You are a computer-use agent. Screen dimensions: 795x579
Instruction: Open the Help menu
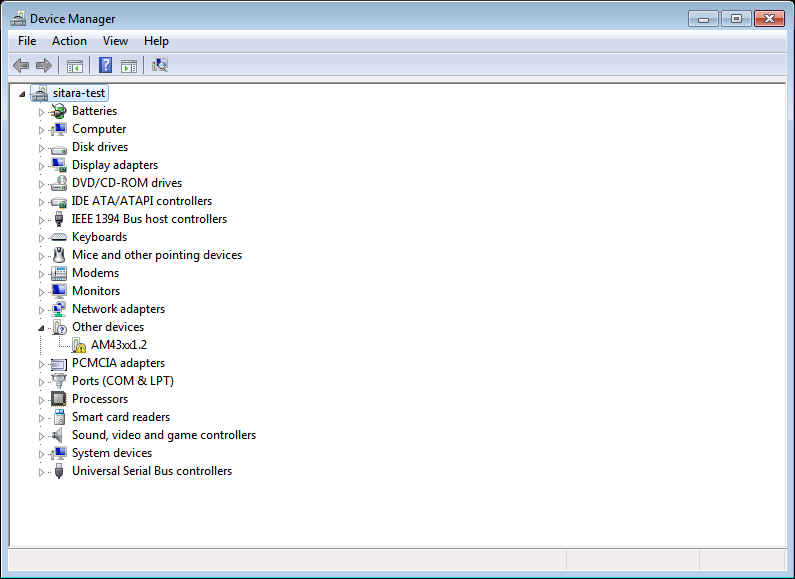tap(156, 41)
